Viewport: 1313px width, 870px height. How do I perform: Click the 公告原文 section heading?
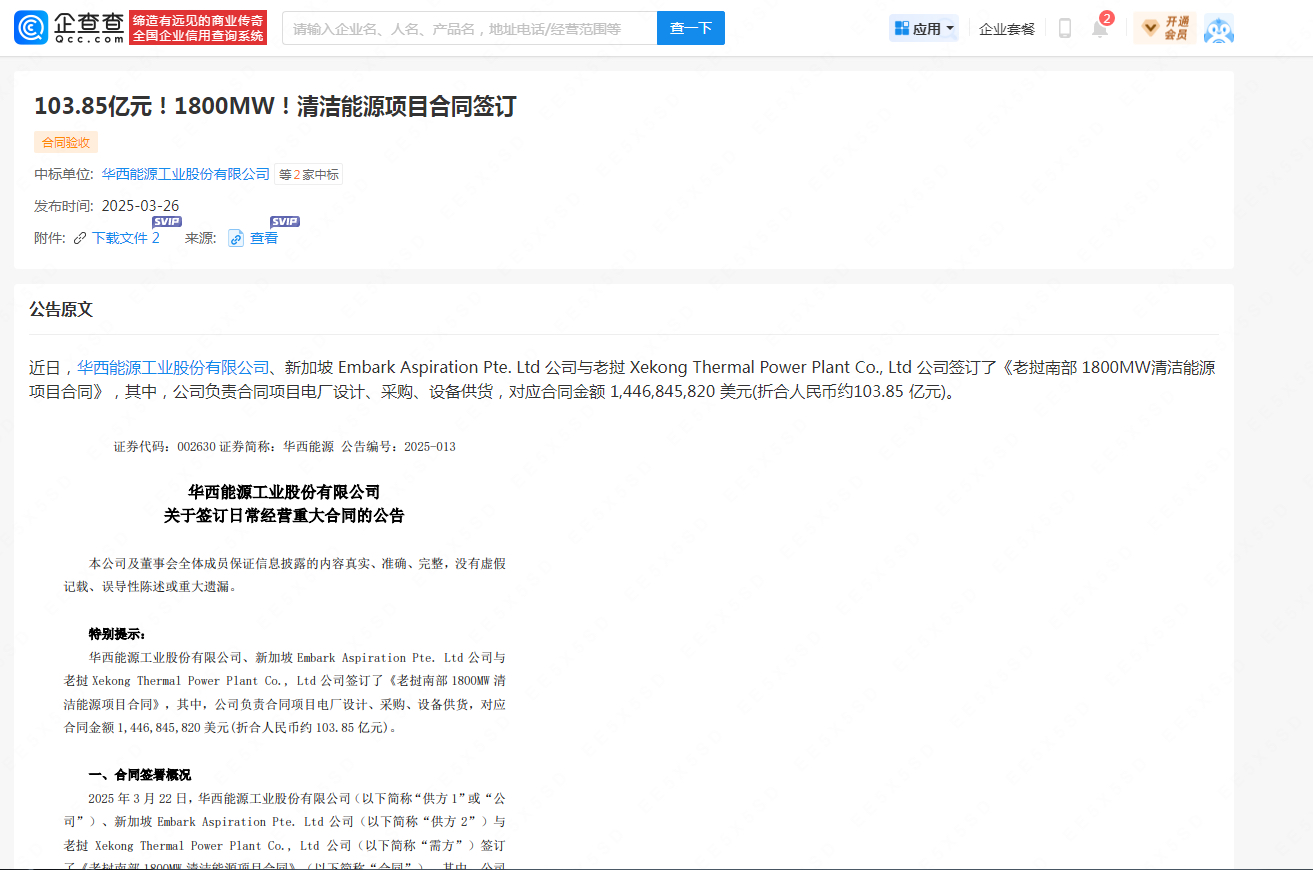point(61,309)
